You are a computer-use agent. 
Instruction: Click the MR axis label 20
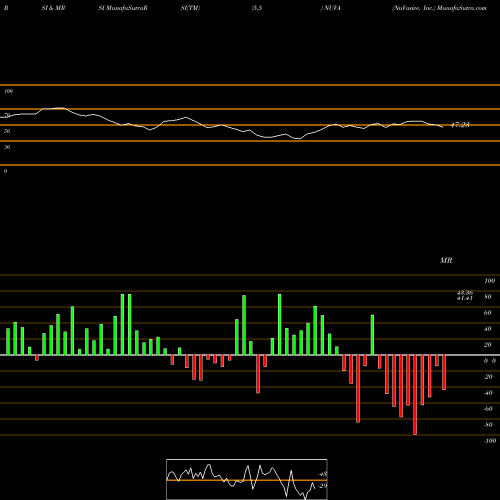(x=488, y=345)
